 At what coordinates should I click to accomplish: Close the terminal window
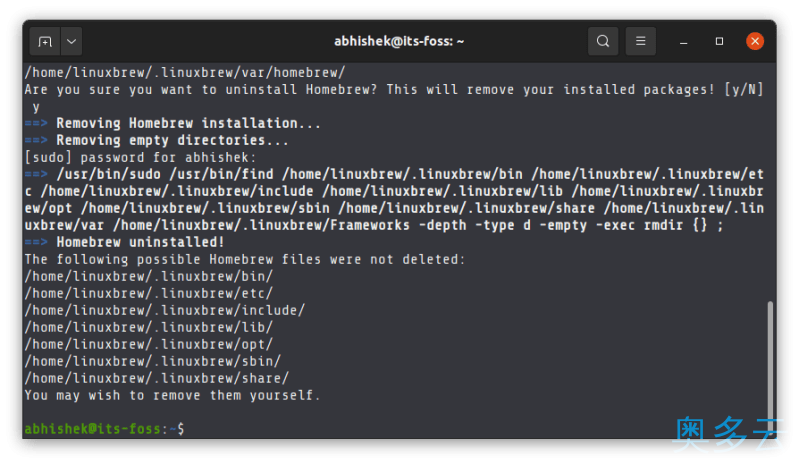(755, 41)
